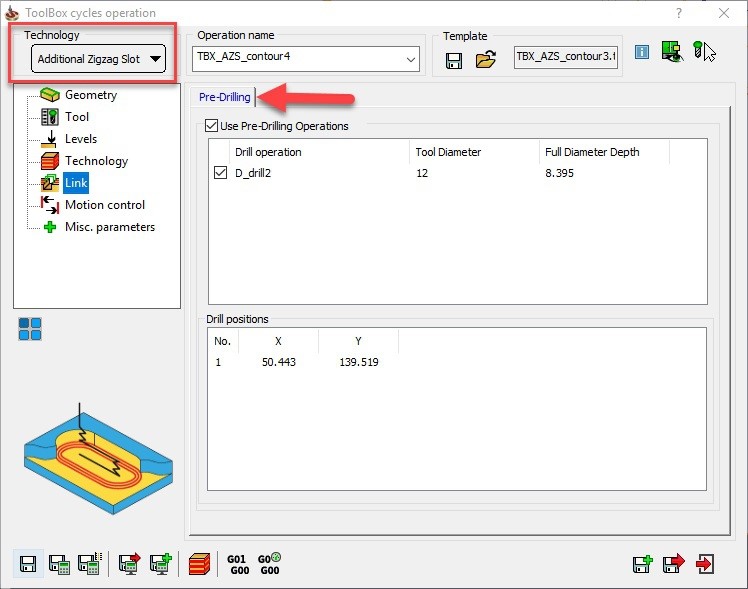Open the Technology dropdown

coord(98,59)
